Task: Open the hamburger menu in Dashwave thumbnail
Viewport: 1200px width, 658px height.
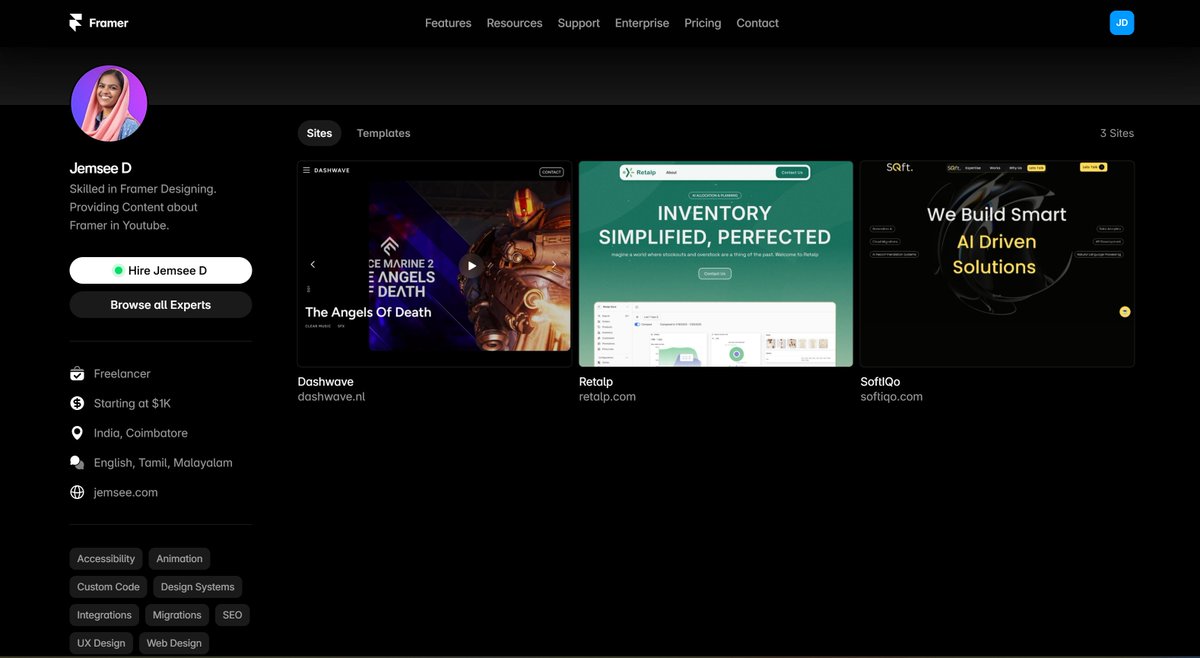Action: (x=306, y=171)
